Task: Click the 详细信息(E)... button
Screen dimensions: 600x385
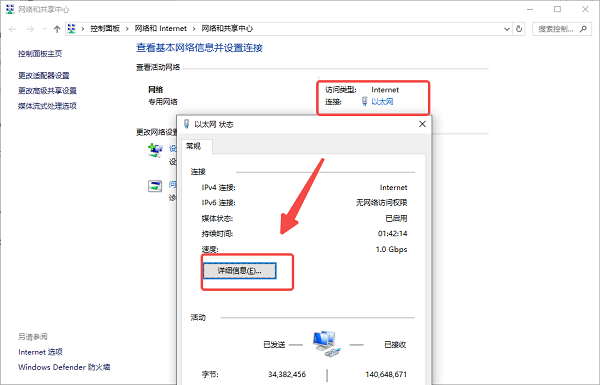Action: (x=240, y=271)
